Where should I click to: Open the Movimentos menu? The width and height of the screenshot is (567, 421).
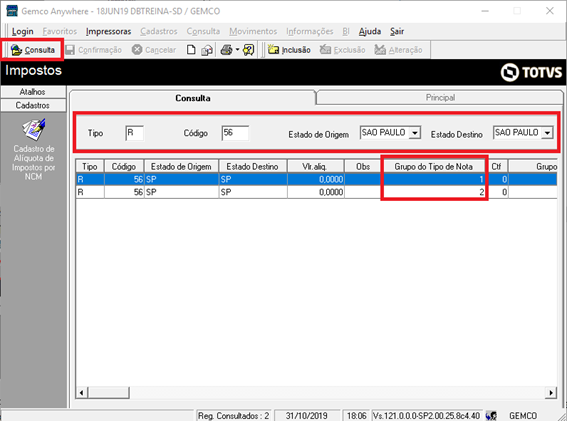[x=253, y=31]
